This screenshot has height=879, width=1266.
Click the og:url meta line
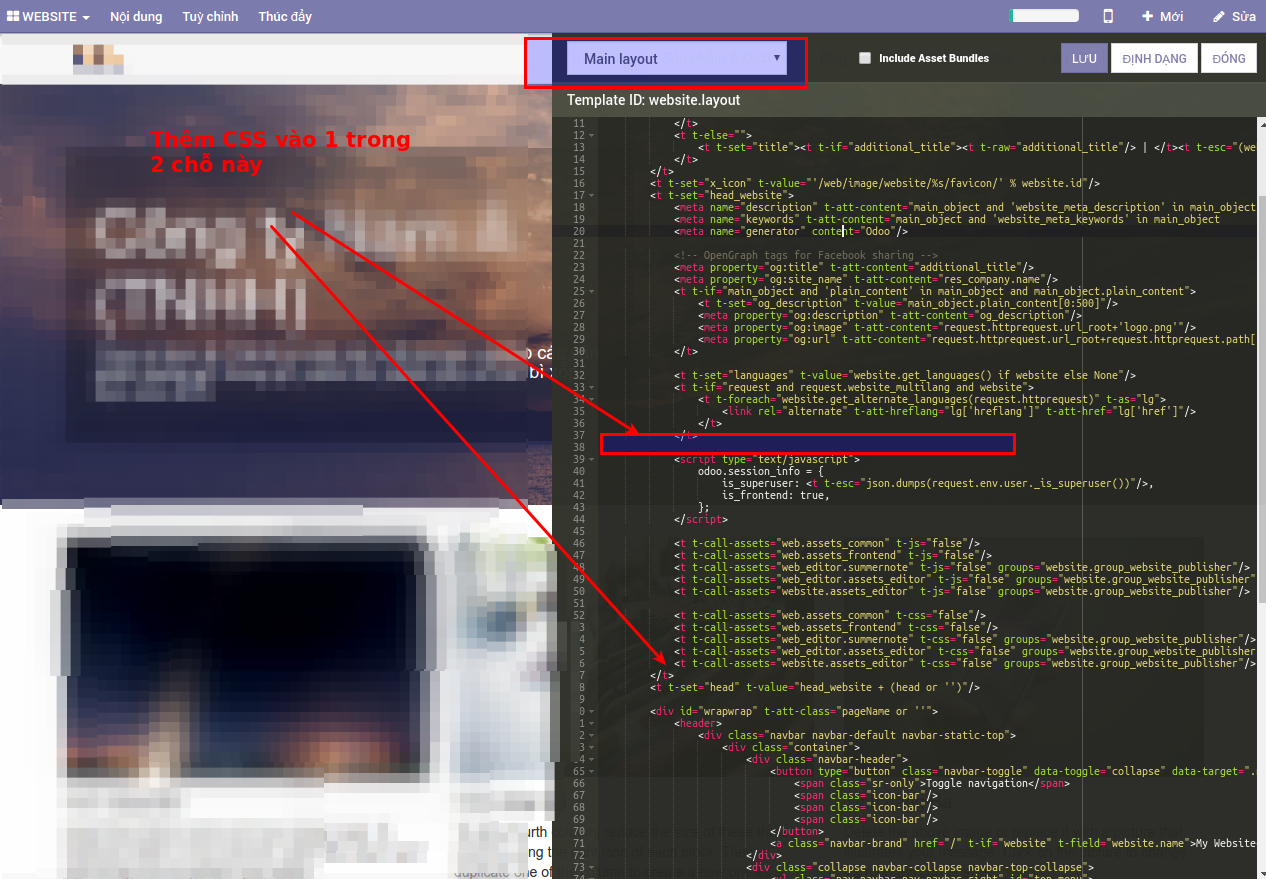point(977,339)
